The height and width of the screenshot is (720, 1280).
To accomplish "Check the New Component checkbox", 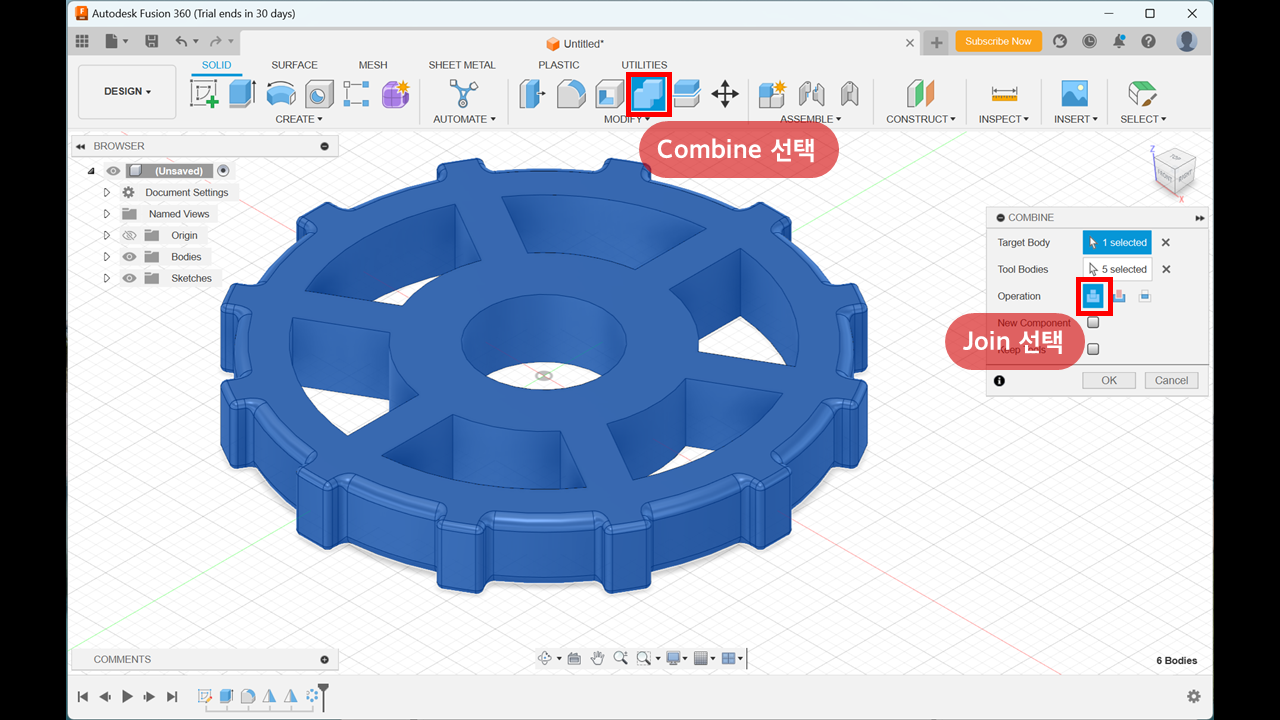I will tap(1093, 323).
